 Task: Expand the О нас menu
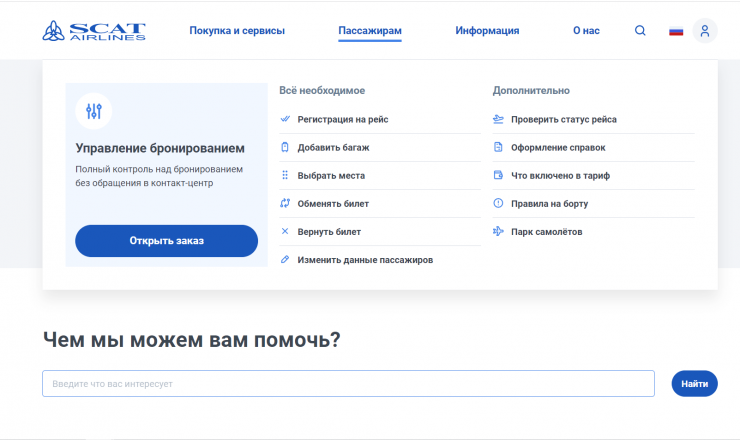(x=586, y=31)
